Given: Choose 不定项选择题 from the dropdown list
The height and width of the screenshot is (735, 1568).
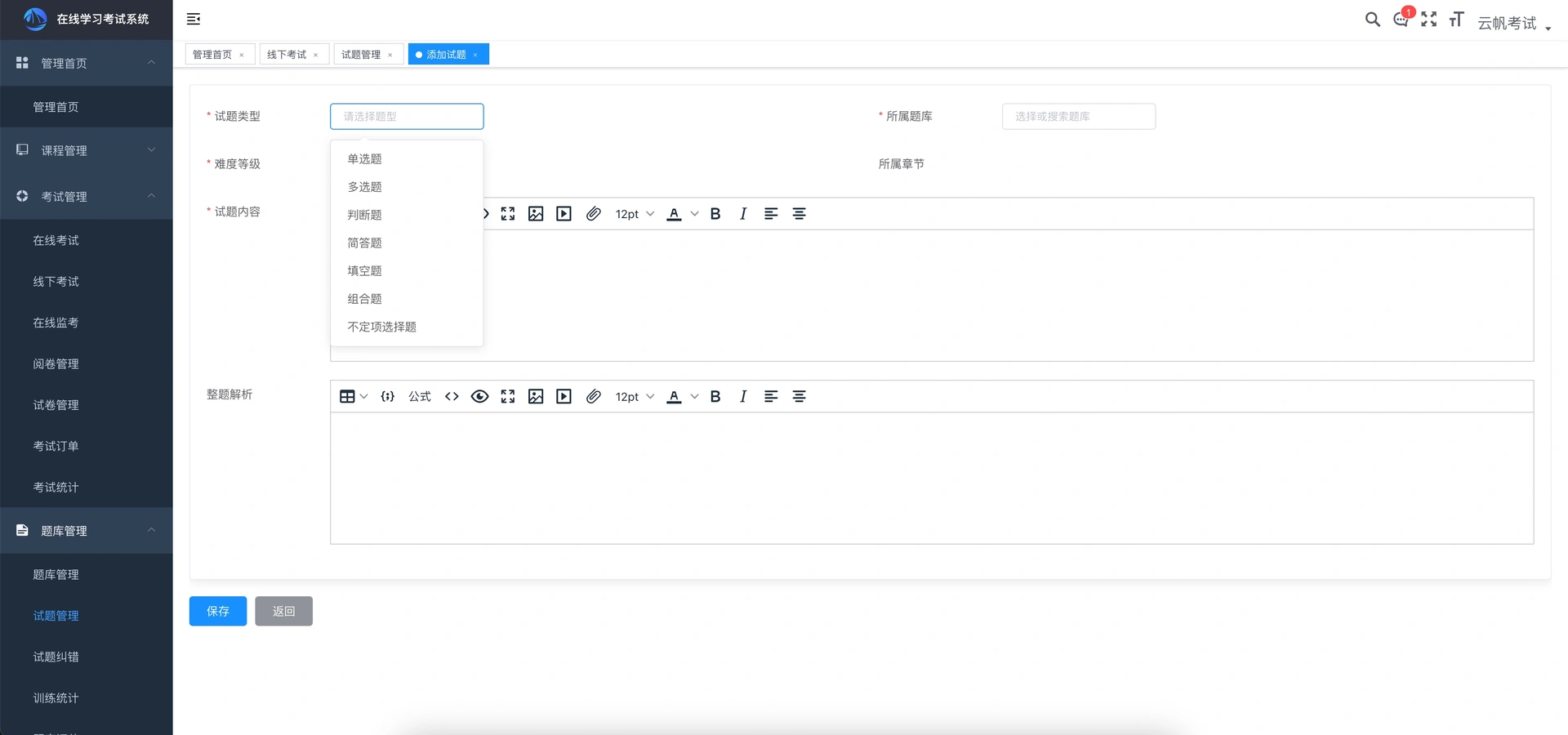Looking at the screenshot, I should [407, 327].
